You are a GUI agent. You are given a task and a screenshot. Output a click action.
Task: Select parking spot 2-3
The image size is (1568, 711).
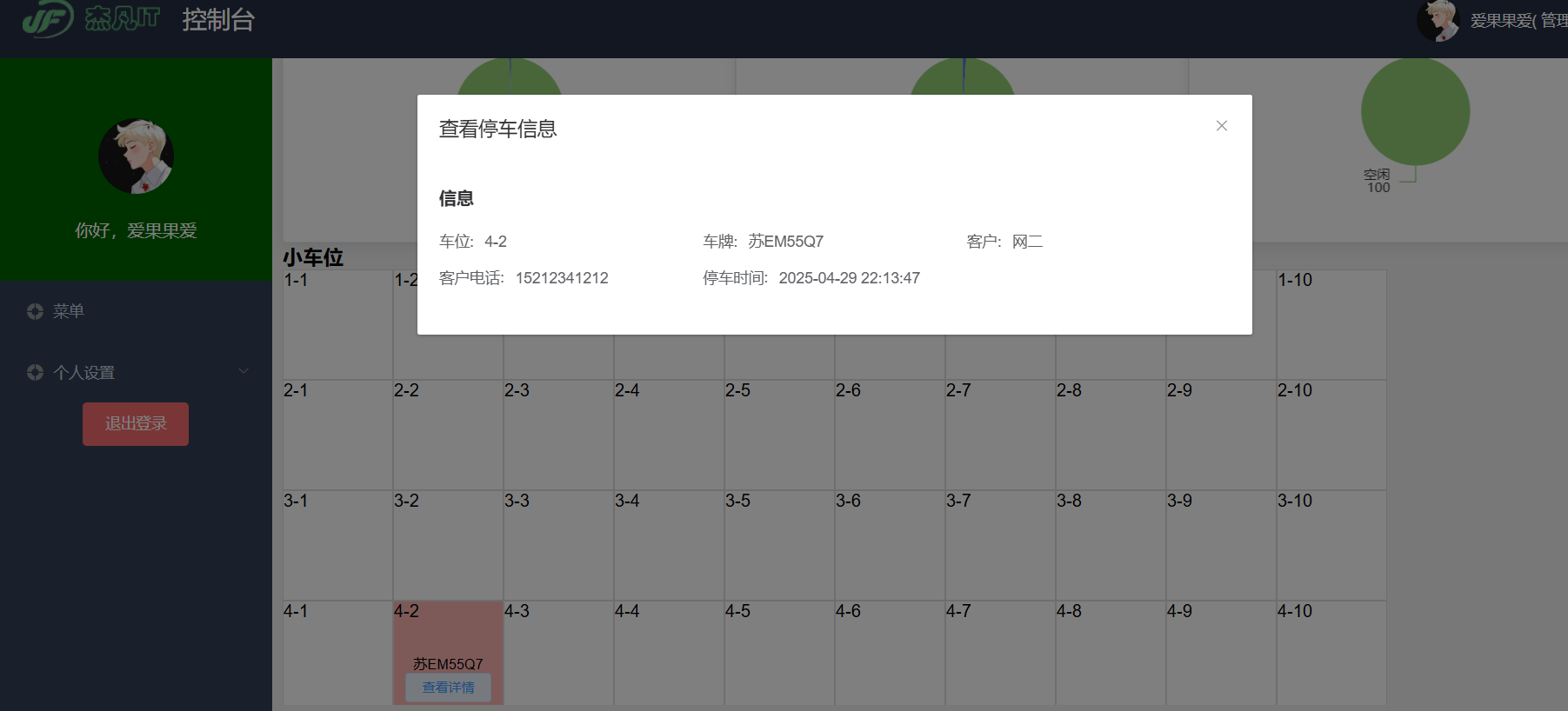[558, 435]
